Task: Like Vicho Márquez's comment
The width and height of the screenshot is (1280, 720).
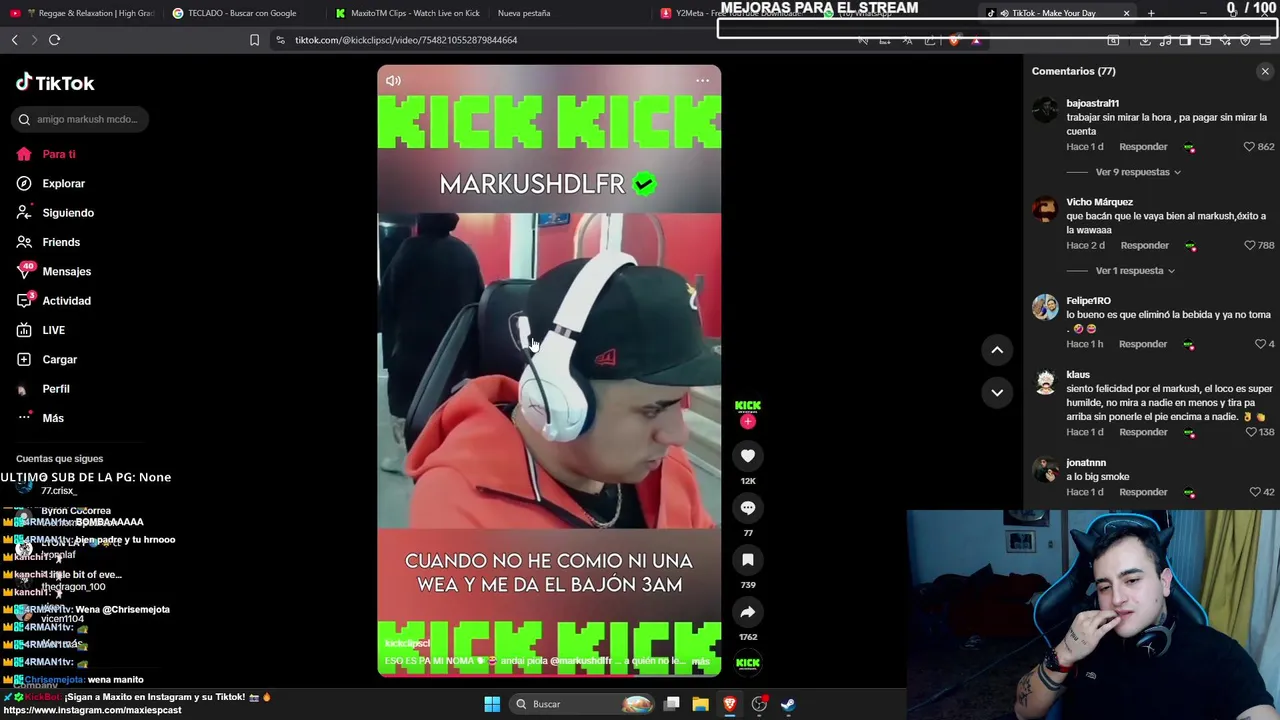Action: [1249, 246]
